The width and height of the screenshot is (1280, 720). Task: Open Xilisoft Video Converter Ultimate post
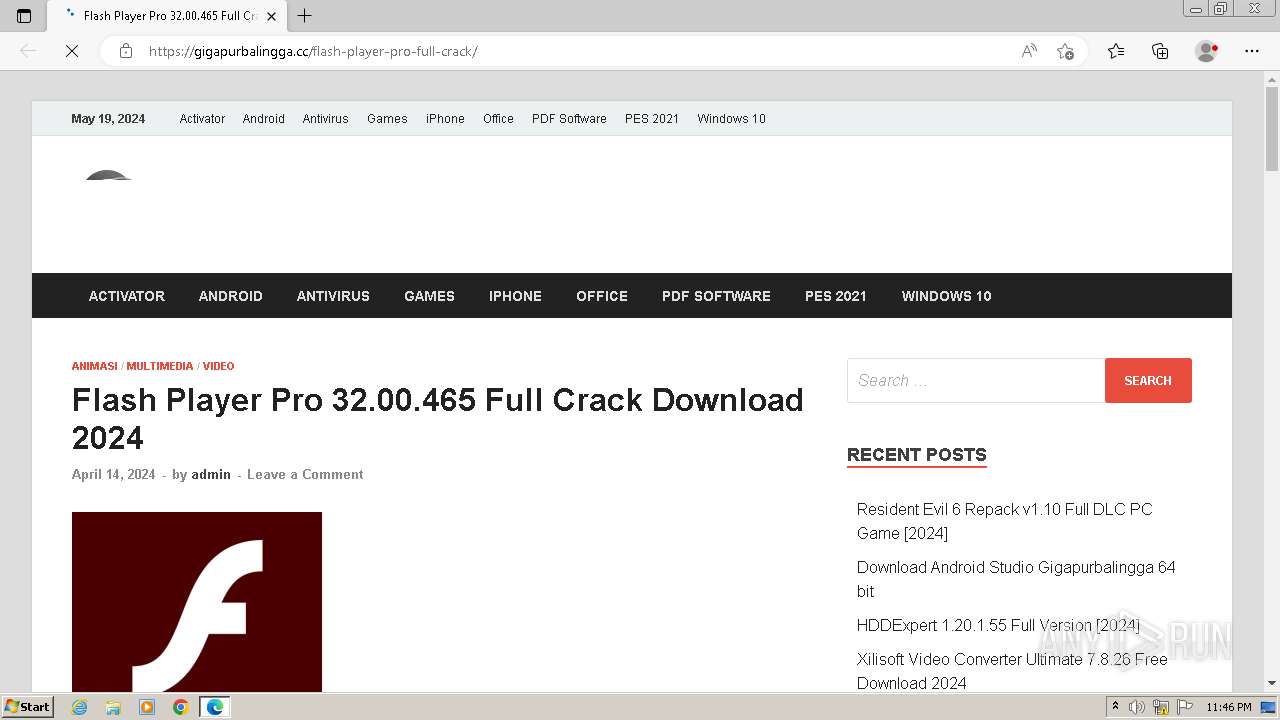1012,671
